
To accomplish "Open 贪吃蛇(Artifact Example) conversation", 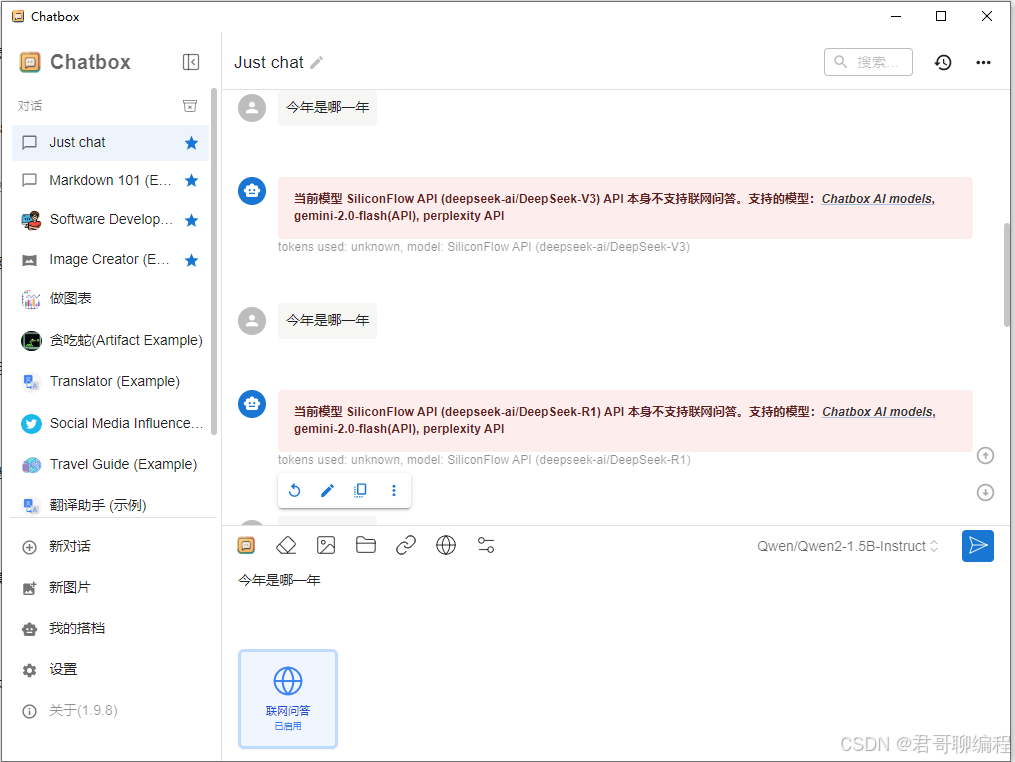I will tap(110, 340).
